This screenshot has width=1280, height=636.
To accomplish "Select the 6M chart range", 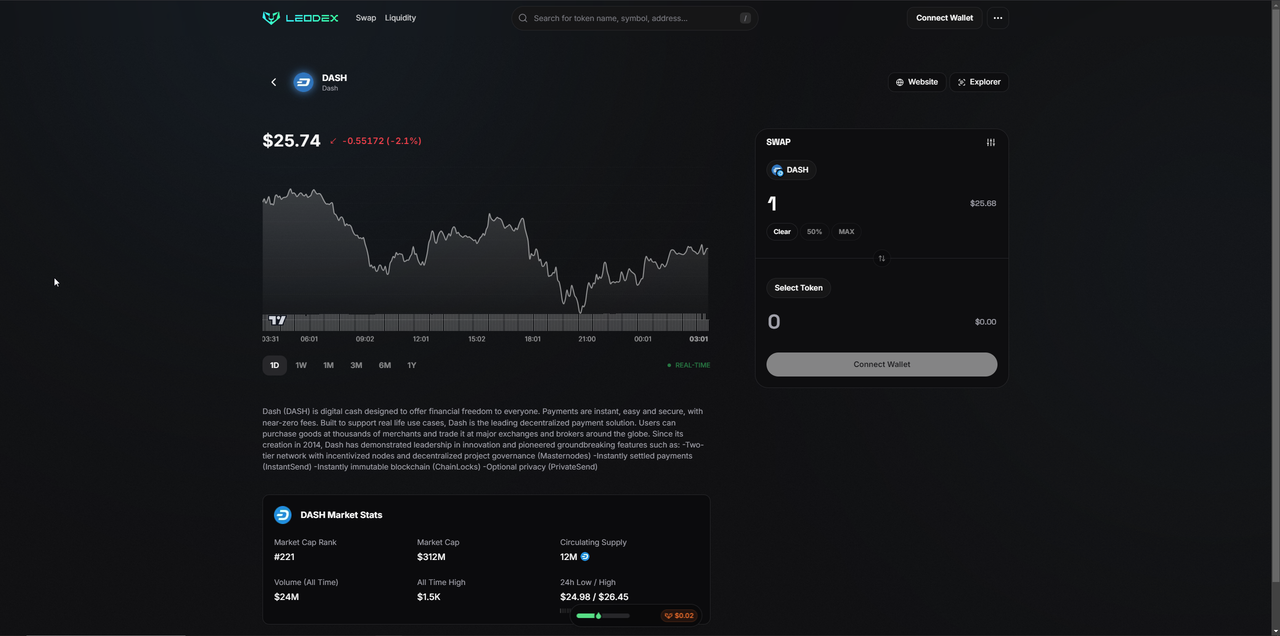I will coord(384,365).
